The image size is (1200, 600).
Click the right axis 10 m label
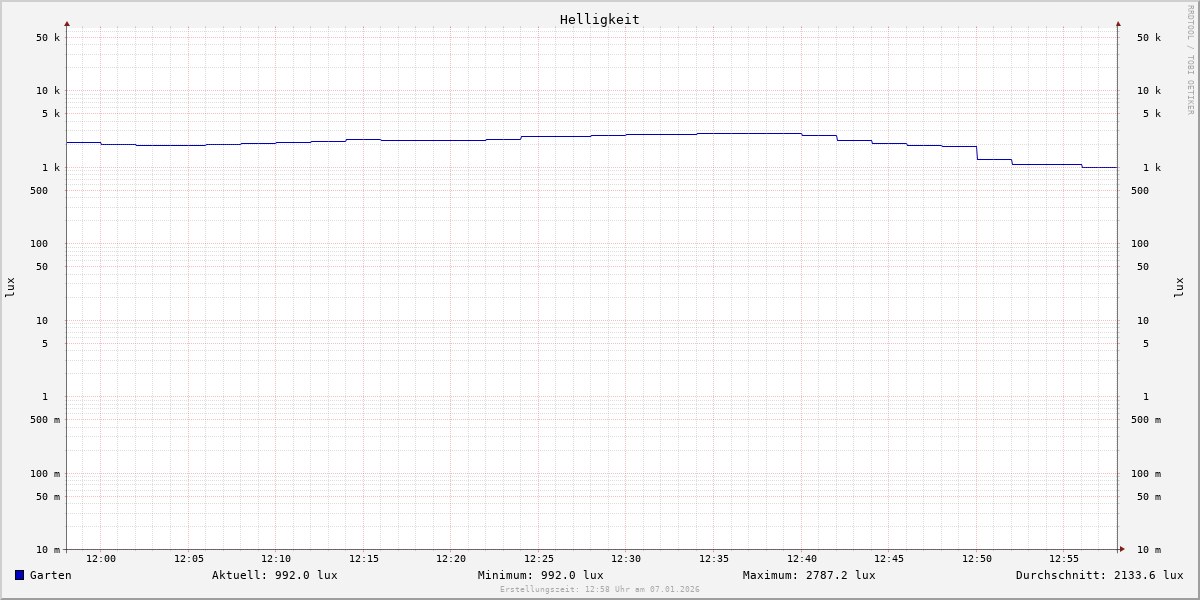[1149, 550]
